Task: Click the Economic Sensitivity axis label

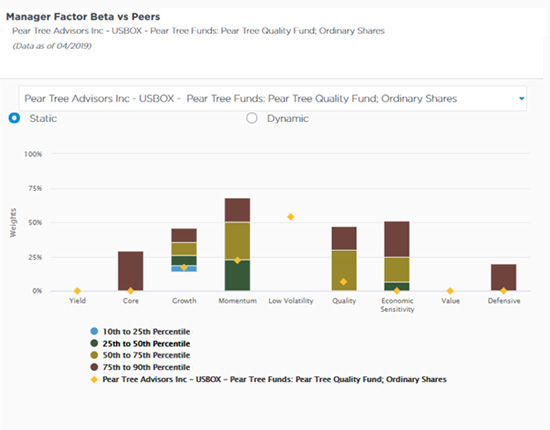Action: click(x=397, y=305)
